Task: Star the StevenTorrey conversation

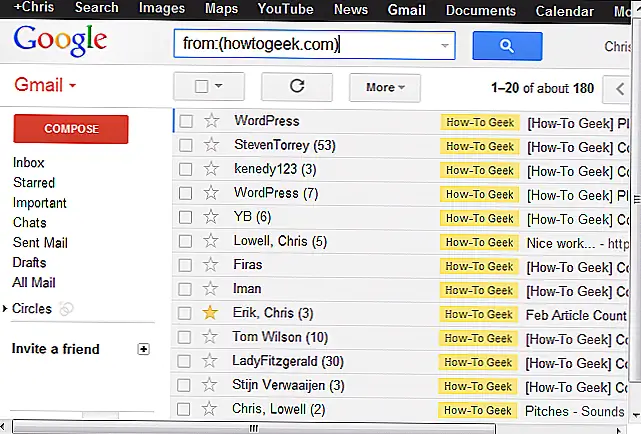Action: 211,145
